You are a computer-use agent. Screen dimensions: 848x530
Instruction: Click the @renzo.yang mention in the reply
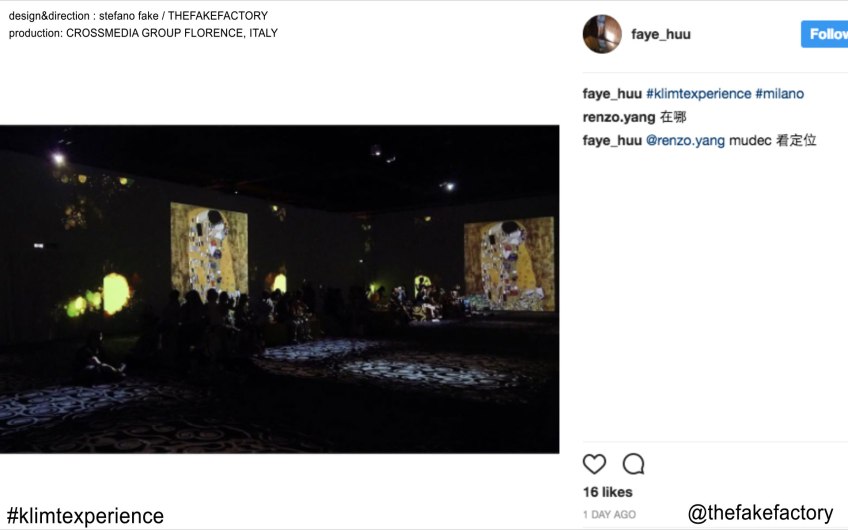click(685, 140)
